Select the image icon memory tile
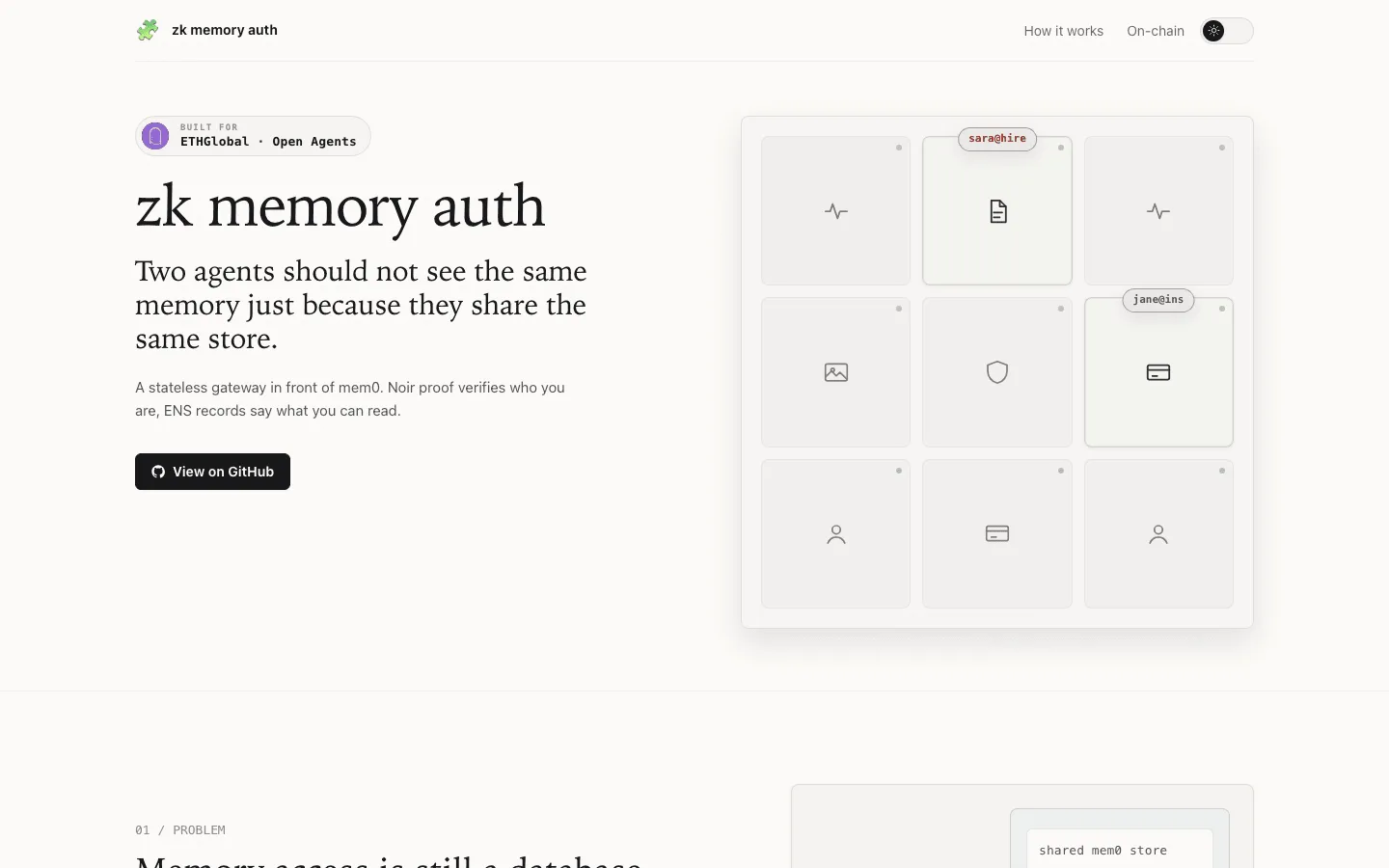Screen dimensions: 1389x868 [835, 372]
